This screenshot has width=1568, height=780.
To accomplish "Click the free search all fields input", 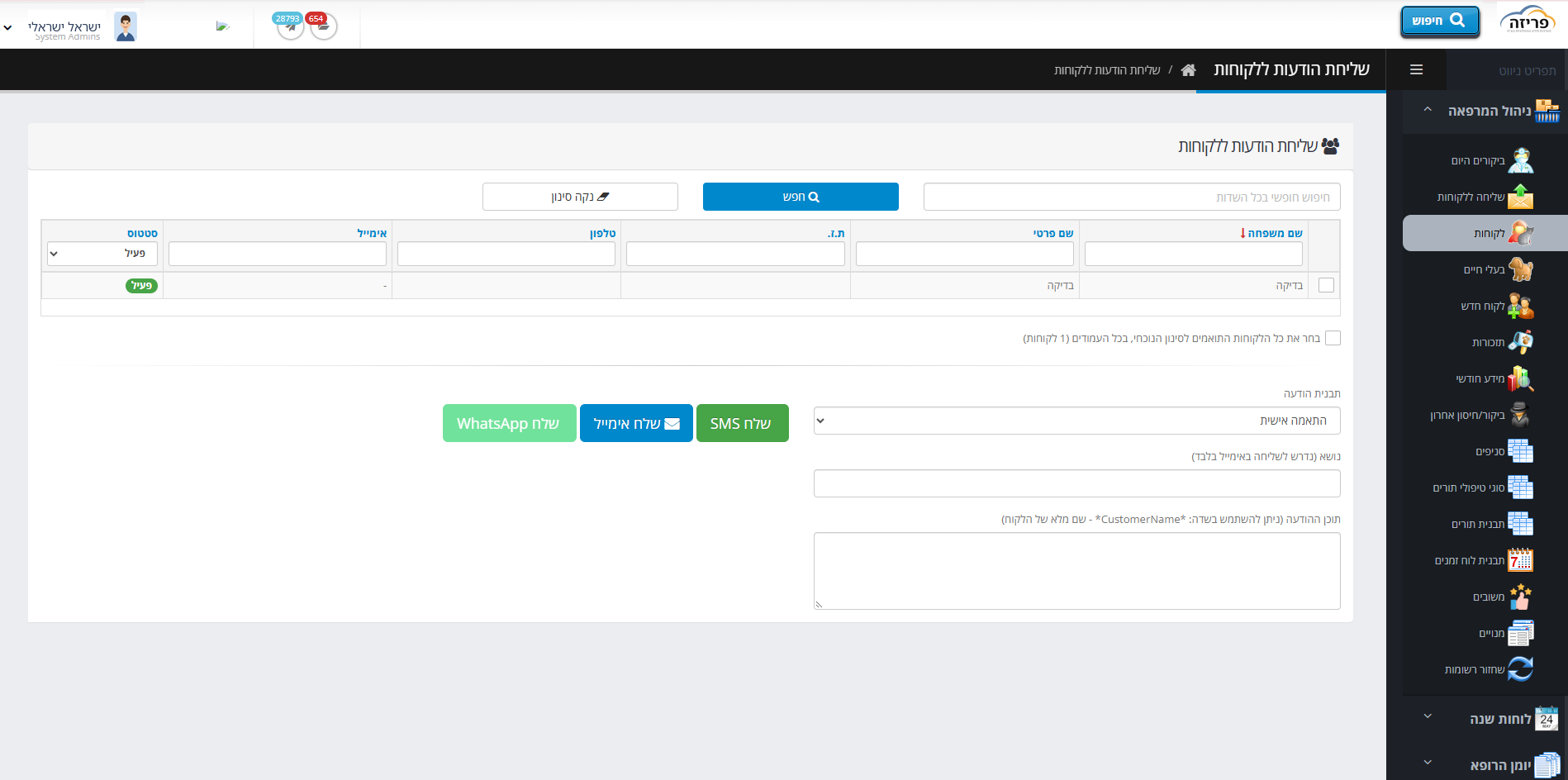I will [x=1132, y=197].
